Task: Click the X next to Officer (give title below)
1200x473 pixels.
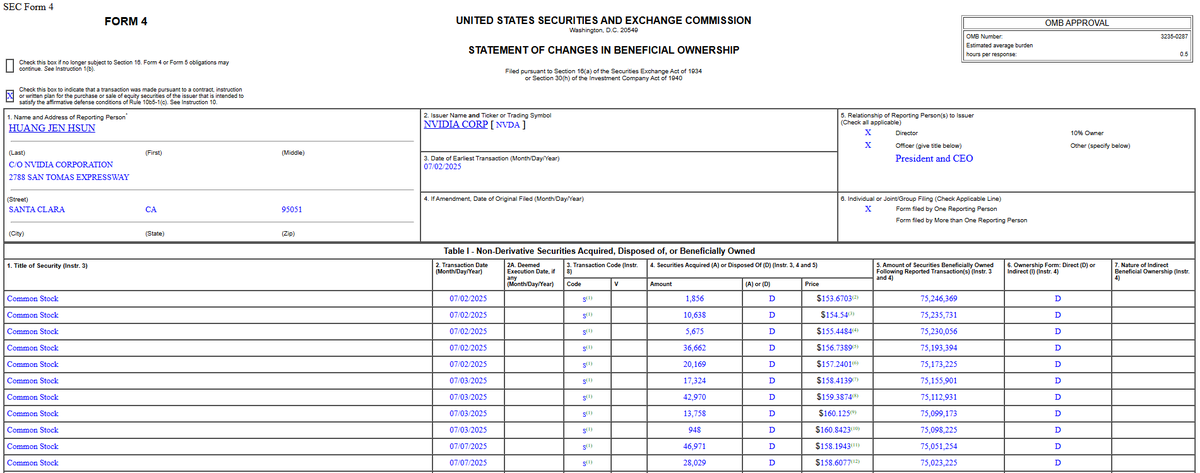Action: pyautogui.click(x=868, y=145)
